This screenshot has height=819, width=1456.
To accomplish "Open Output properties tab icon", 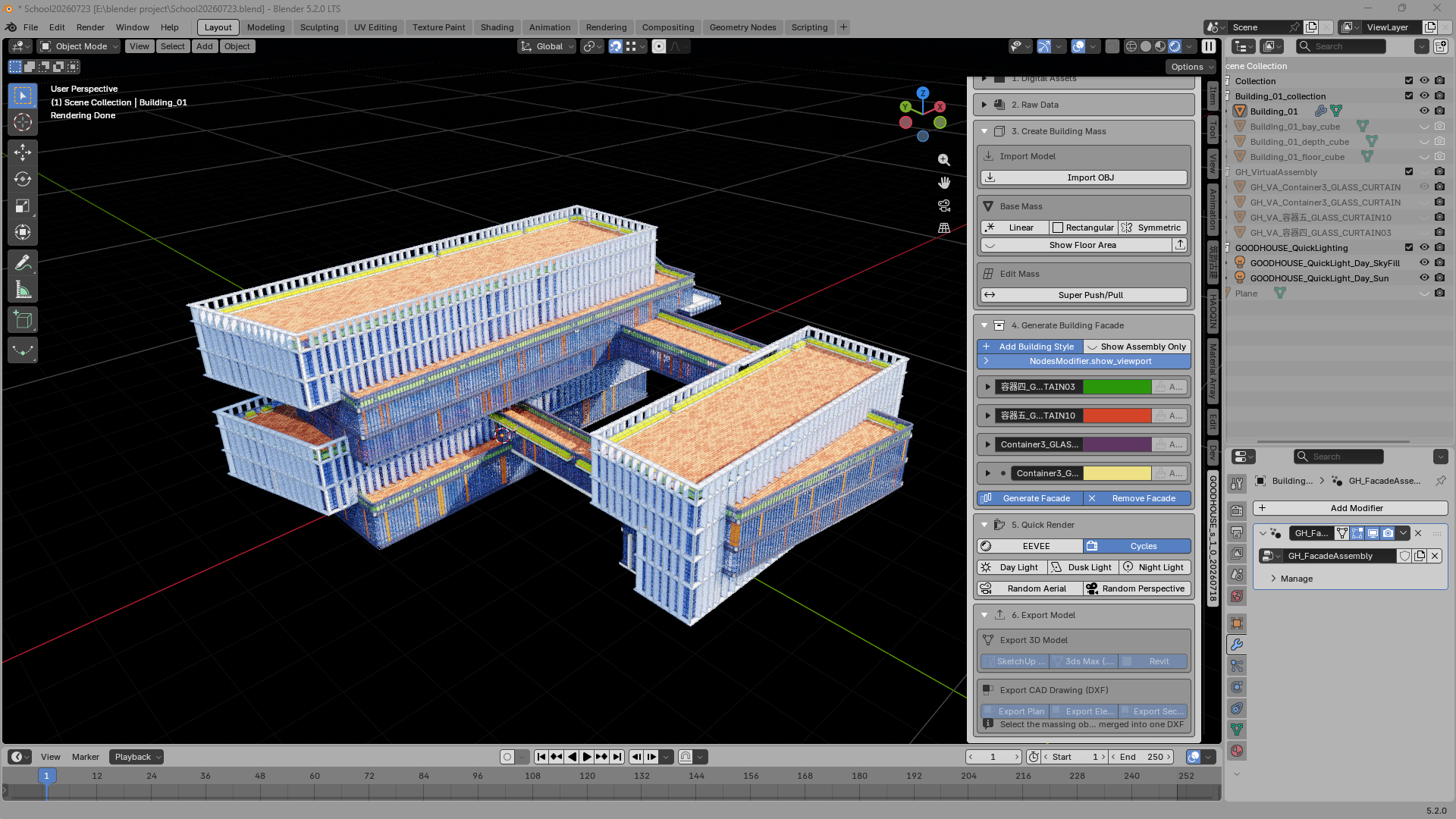I will point(1237,532).
